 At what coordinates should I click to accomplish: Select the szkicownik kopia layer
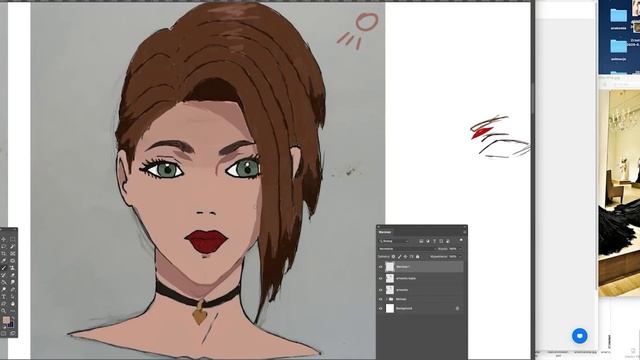[x=406, y=278]
